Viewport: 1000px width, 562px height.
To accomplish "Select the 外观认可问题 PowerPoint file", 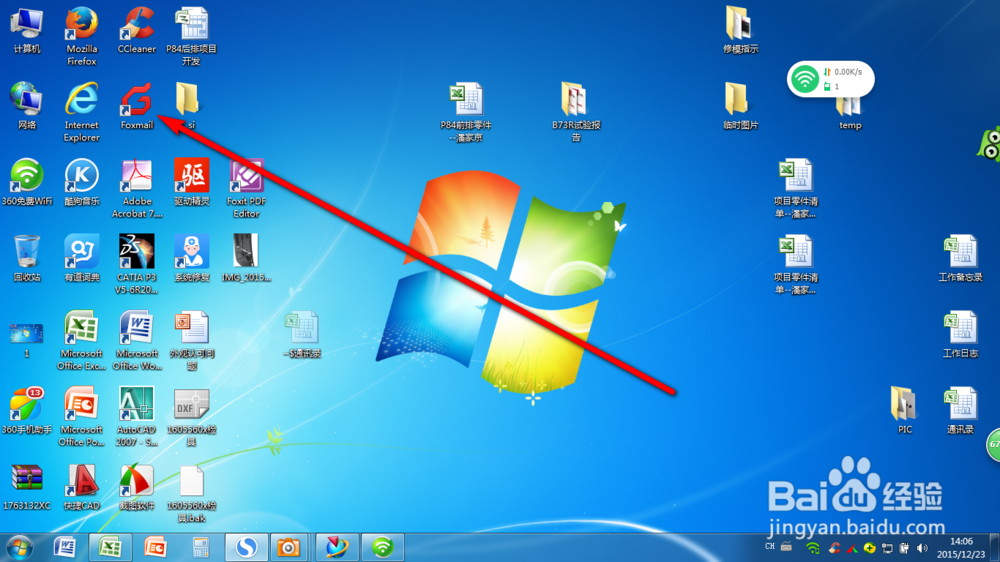I will pos(191,340).
